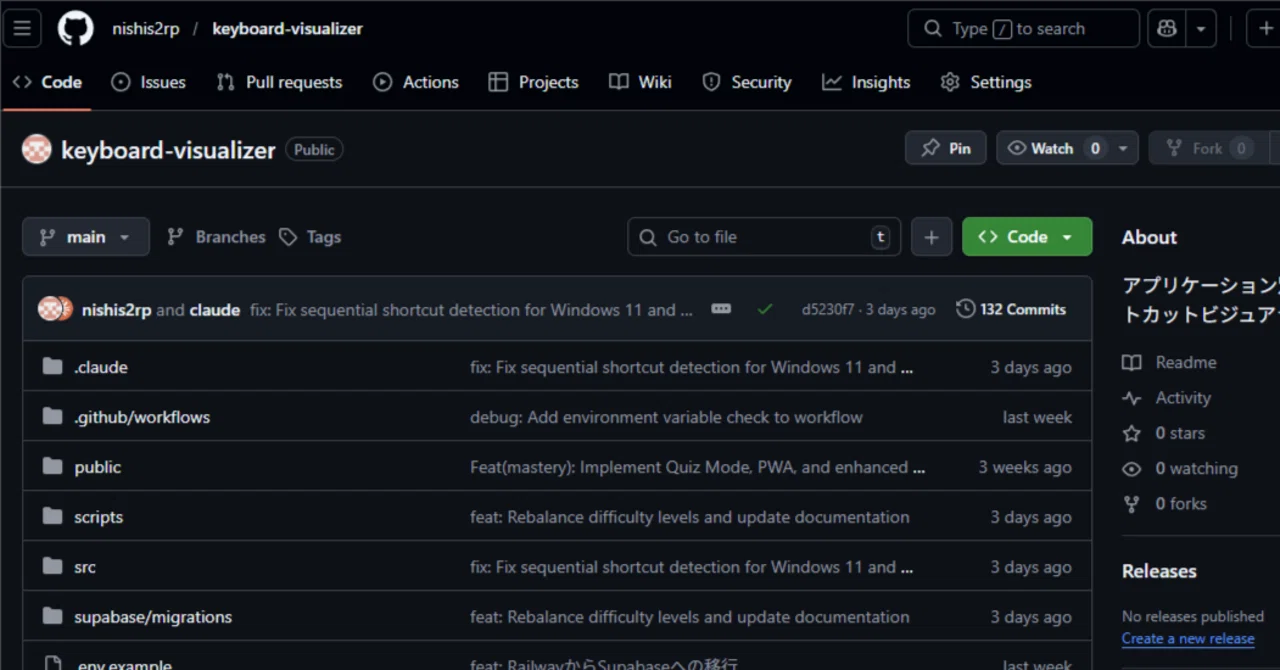Screen dimensions: 1280x670
Task: Click the folder icon beside src
Action: tap(53, 567)
